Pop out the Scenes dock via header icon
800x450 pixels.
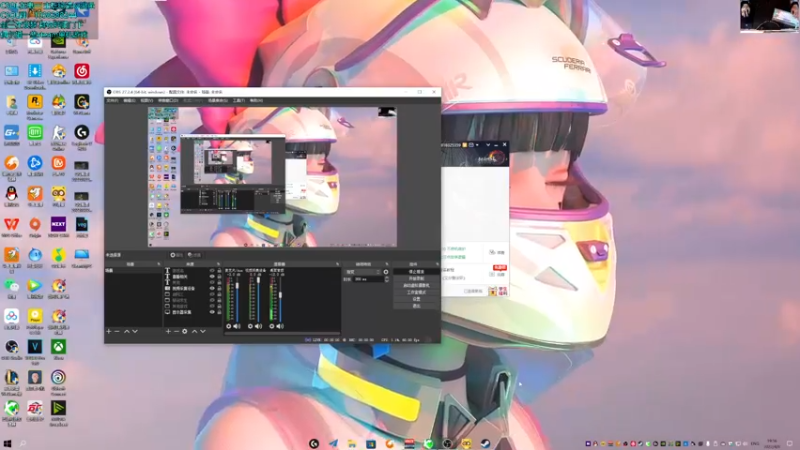(x=159, y=264)
